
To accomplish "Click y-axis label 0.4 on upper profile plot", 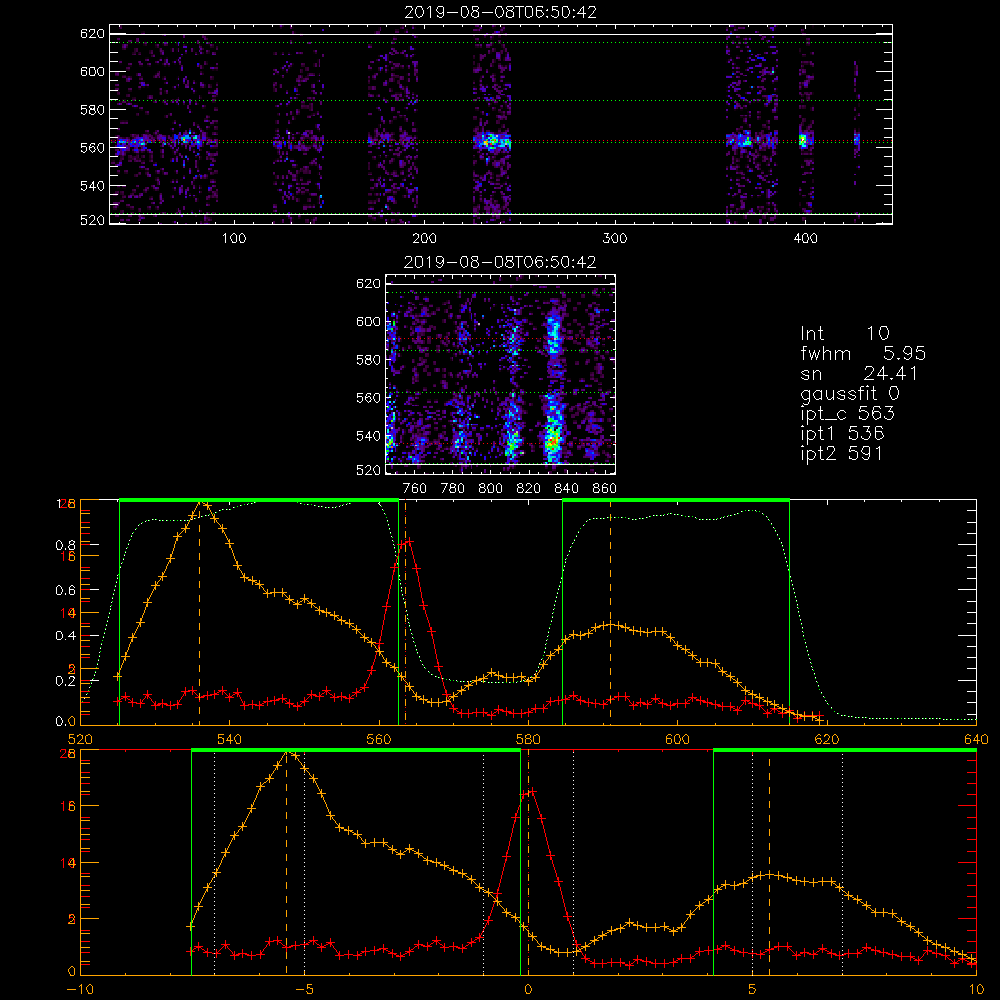I will [x=66, y=636].
